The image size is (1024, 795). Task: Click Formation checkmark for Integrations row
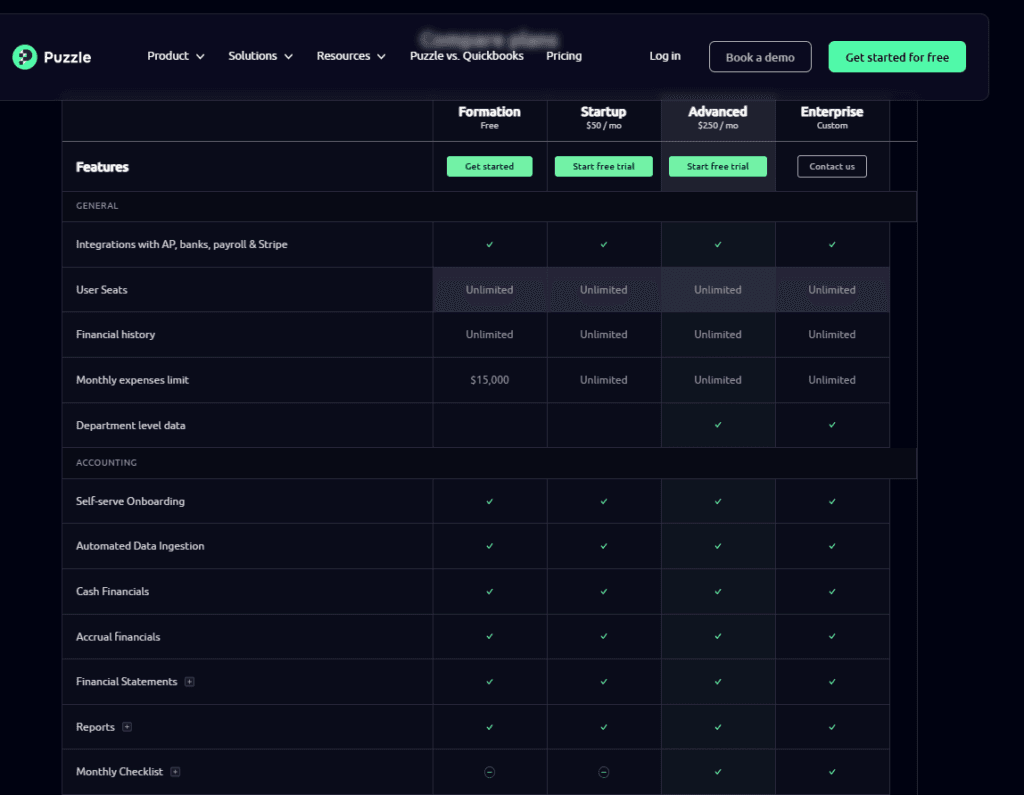(489, 245)
